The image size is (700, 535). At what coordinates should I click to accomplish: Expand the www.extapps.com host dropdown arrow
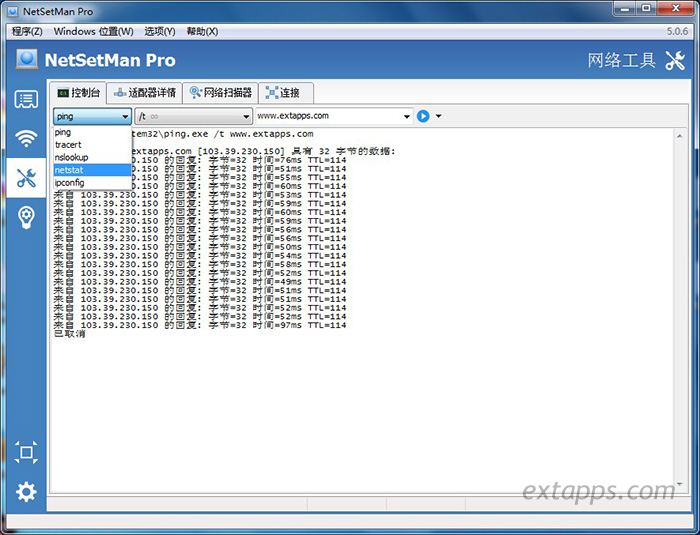click(x=407, y=117)
